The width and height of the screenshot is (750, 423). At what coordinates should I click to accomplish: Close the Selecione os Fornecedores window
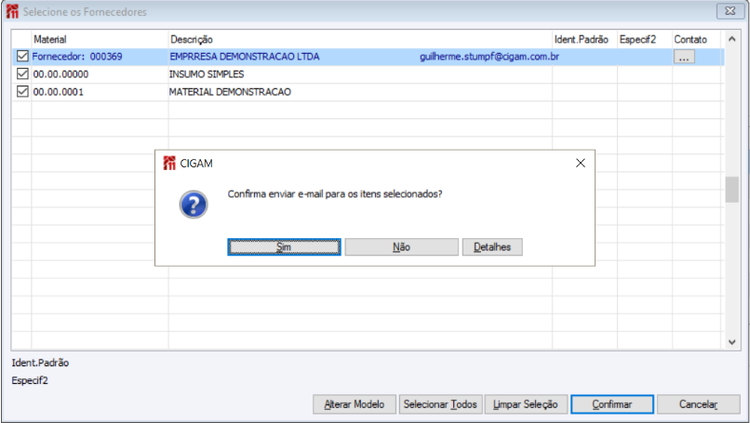[x=730, y=11]
